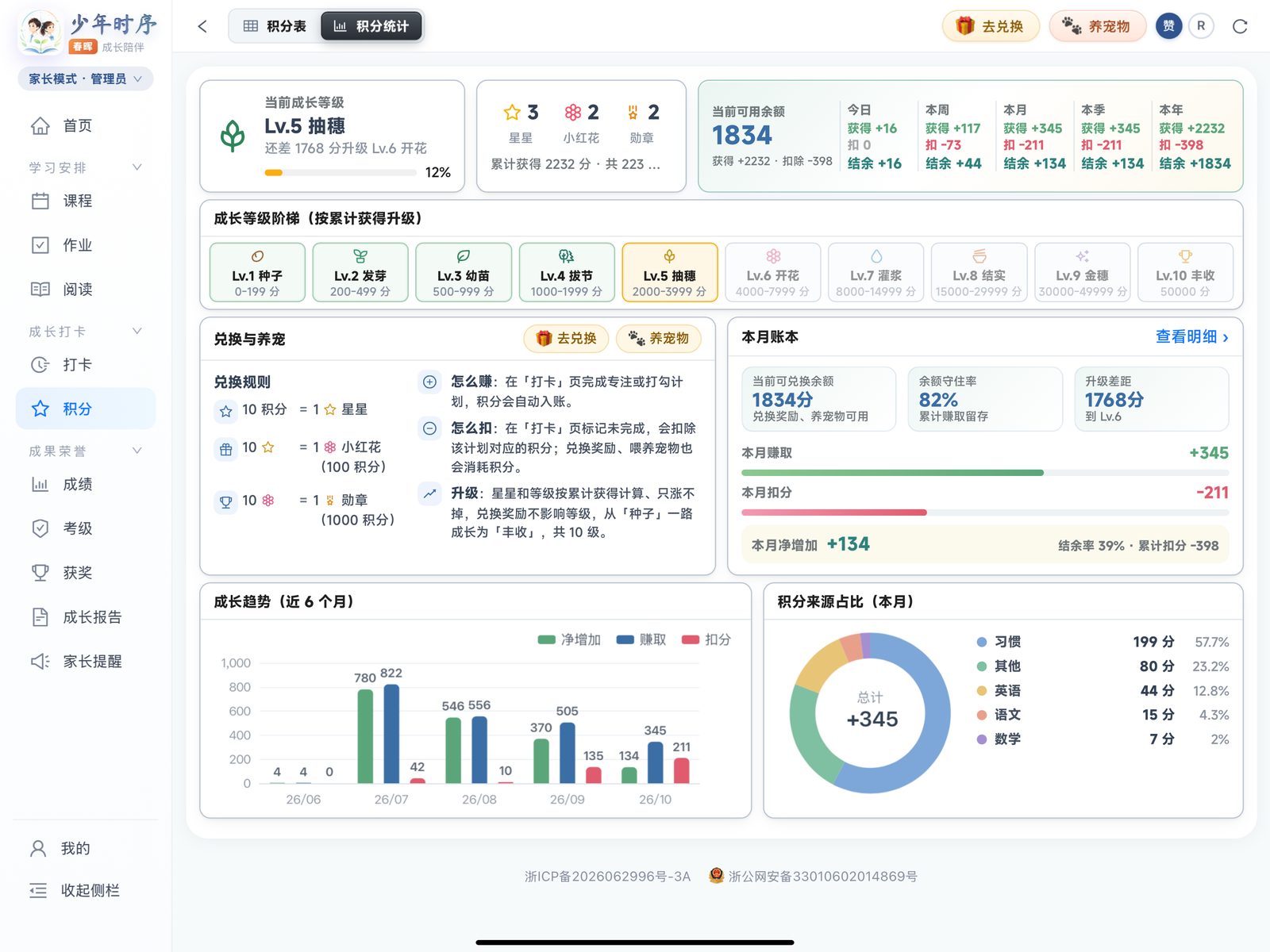Click the 当前可用余额 1834 figure

coord(742,136)
